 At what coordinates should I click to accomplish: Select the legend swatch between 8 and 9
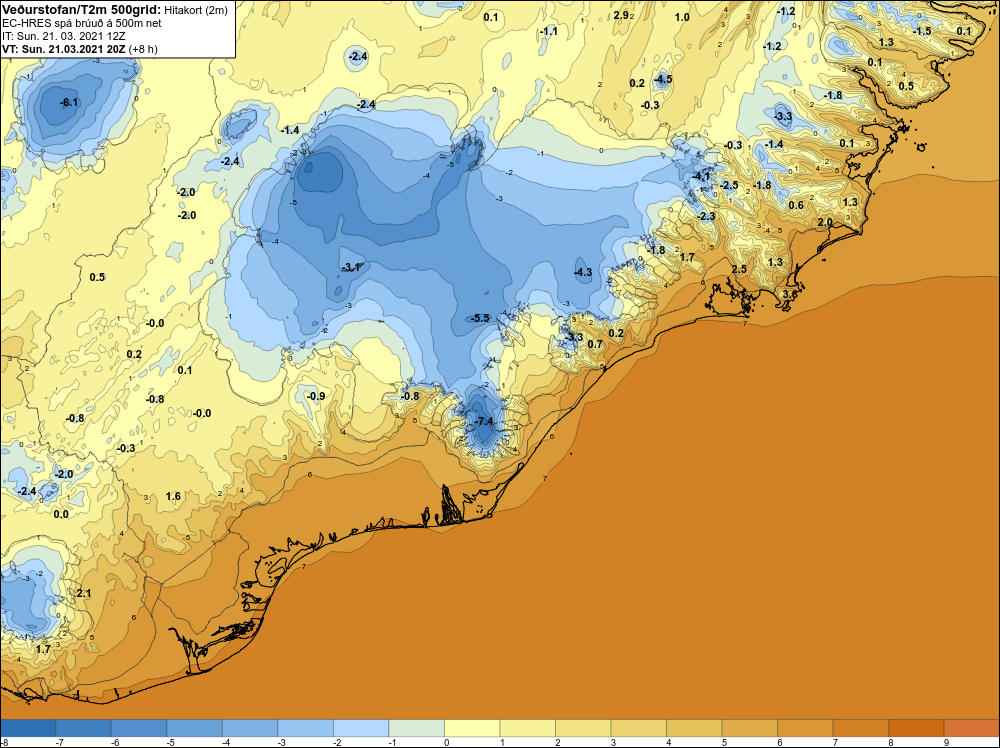click(916, 728)
